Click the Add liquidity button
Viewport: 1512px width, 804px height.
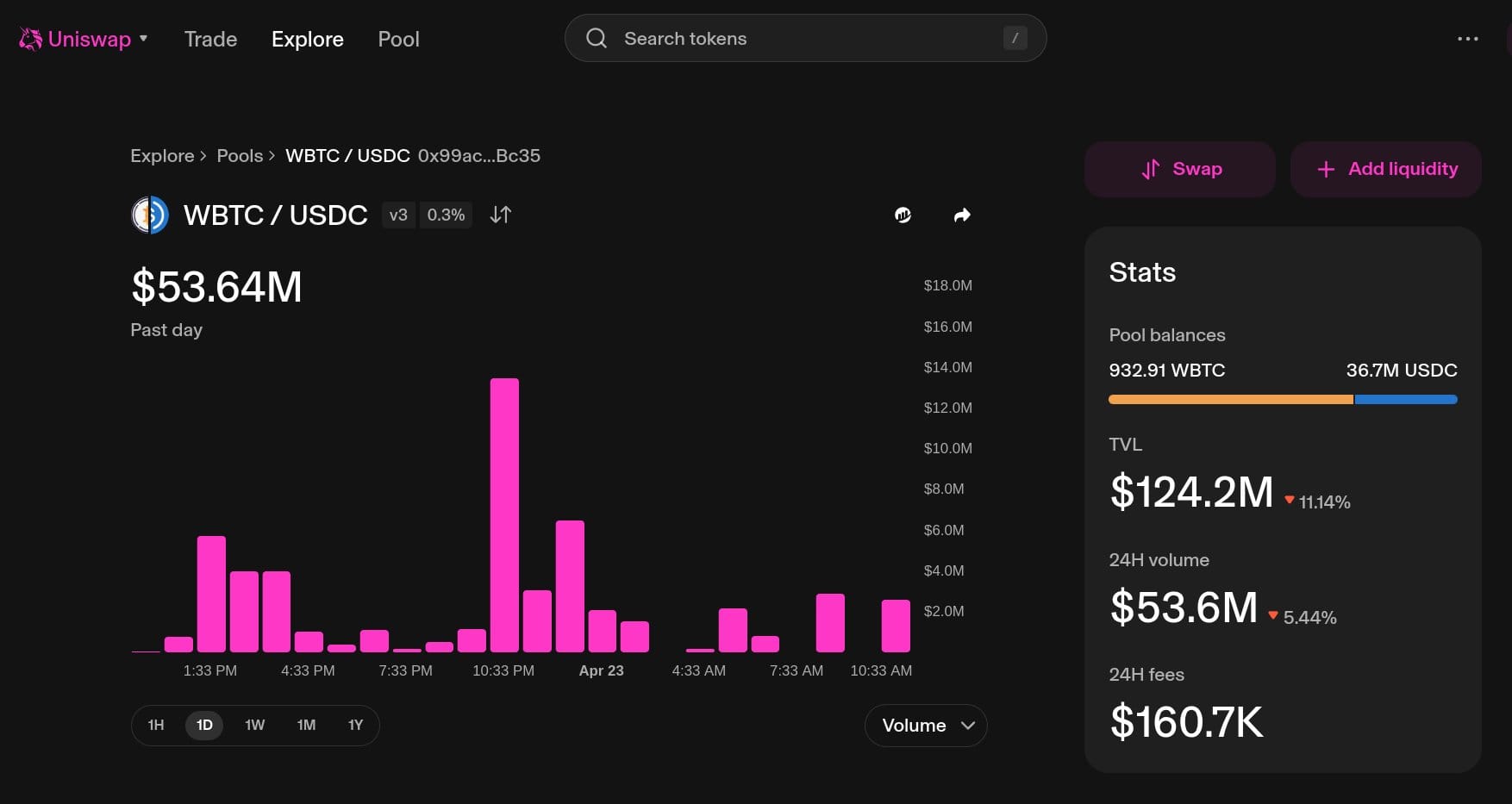click(x=1386, y=169)
